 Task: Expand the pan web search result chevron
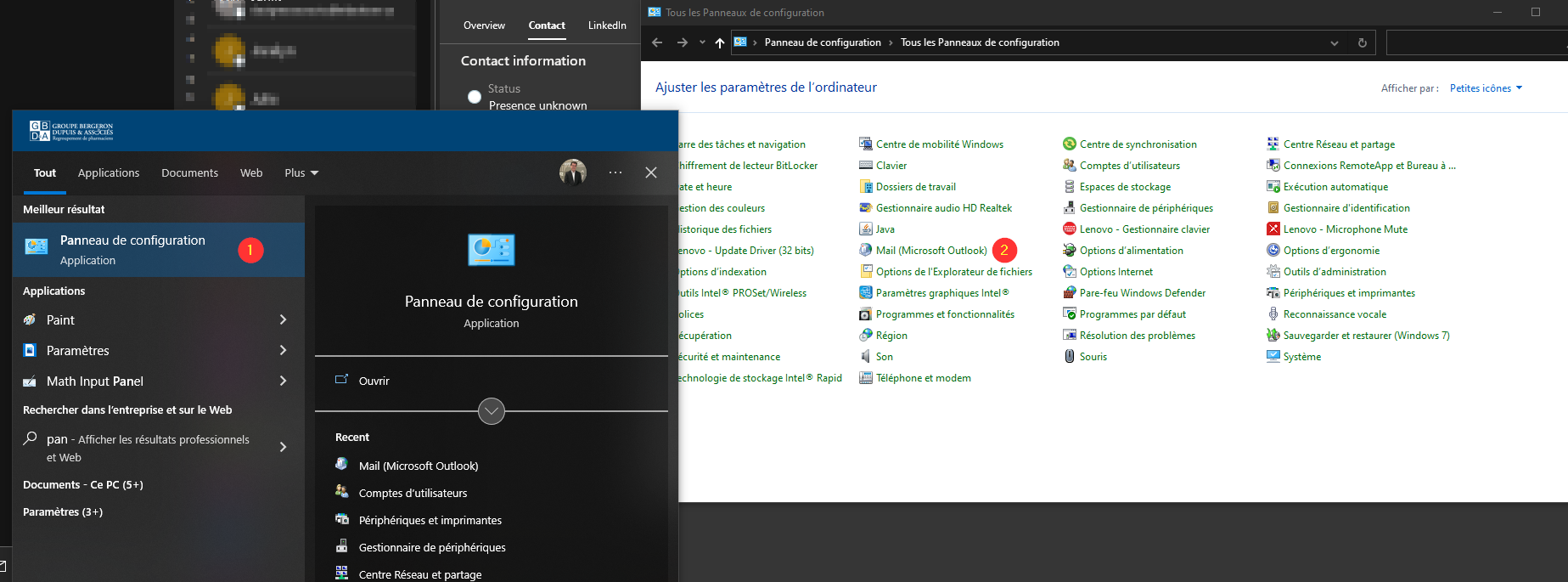pyautogui.click(x=283, y=447)
